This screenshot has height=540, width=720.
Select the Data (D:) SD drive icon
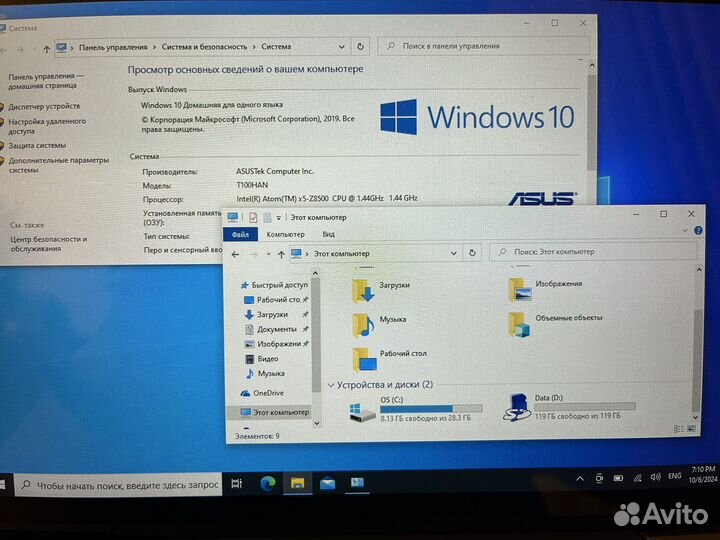point(516,407)
